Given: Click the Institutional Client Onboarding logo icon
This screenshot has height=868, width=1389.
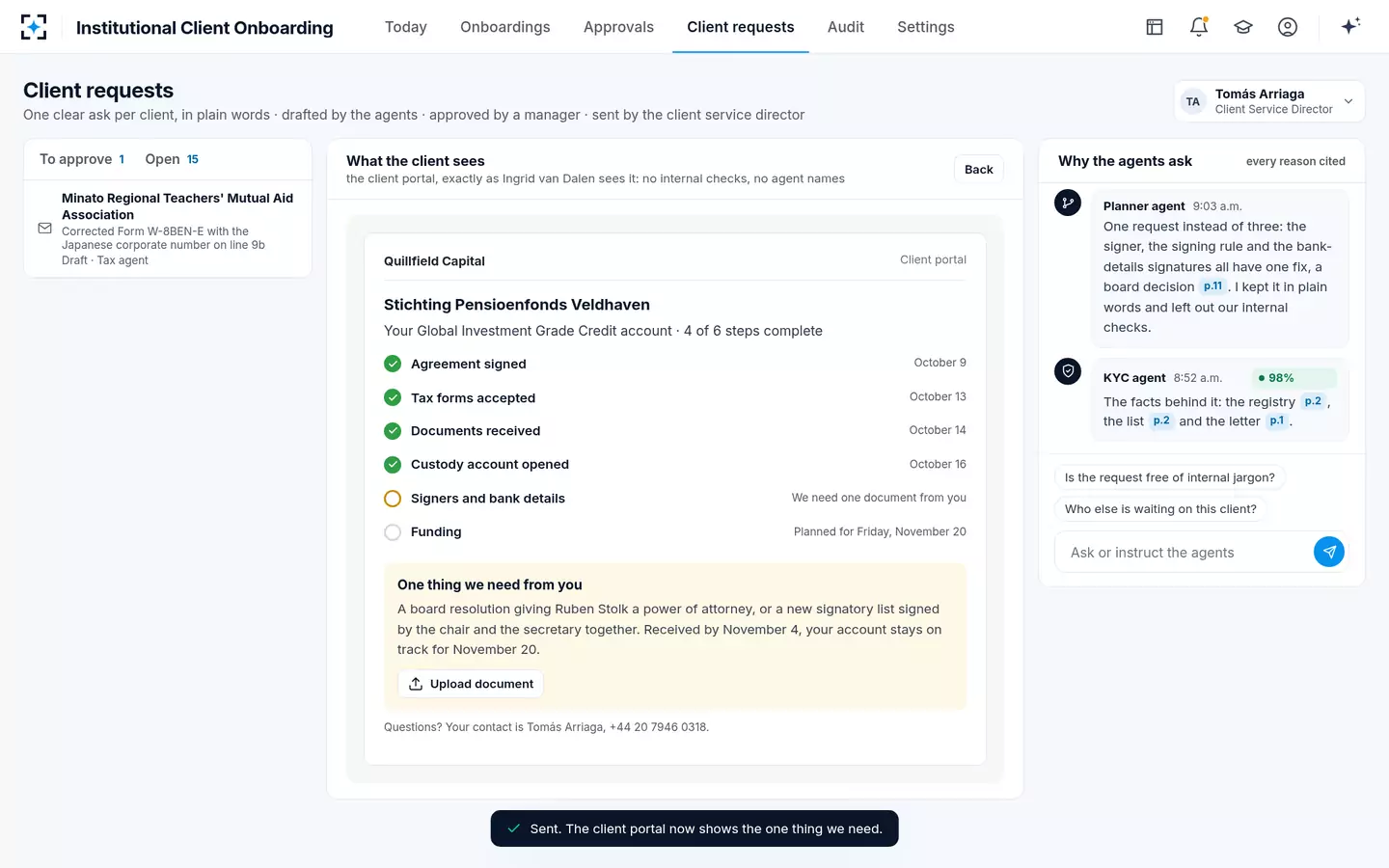Looking at the screenshot, I should coord(34,27).
